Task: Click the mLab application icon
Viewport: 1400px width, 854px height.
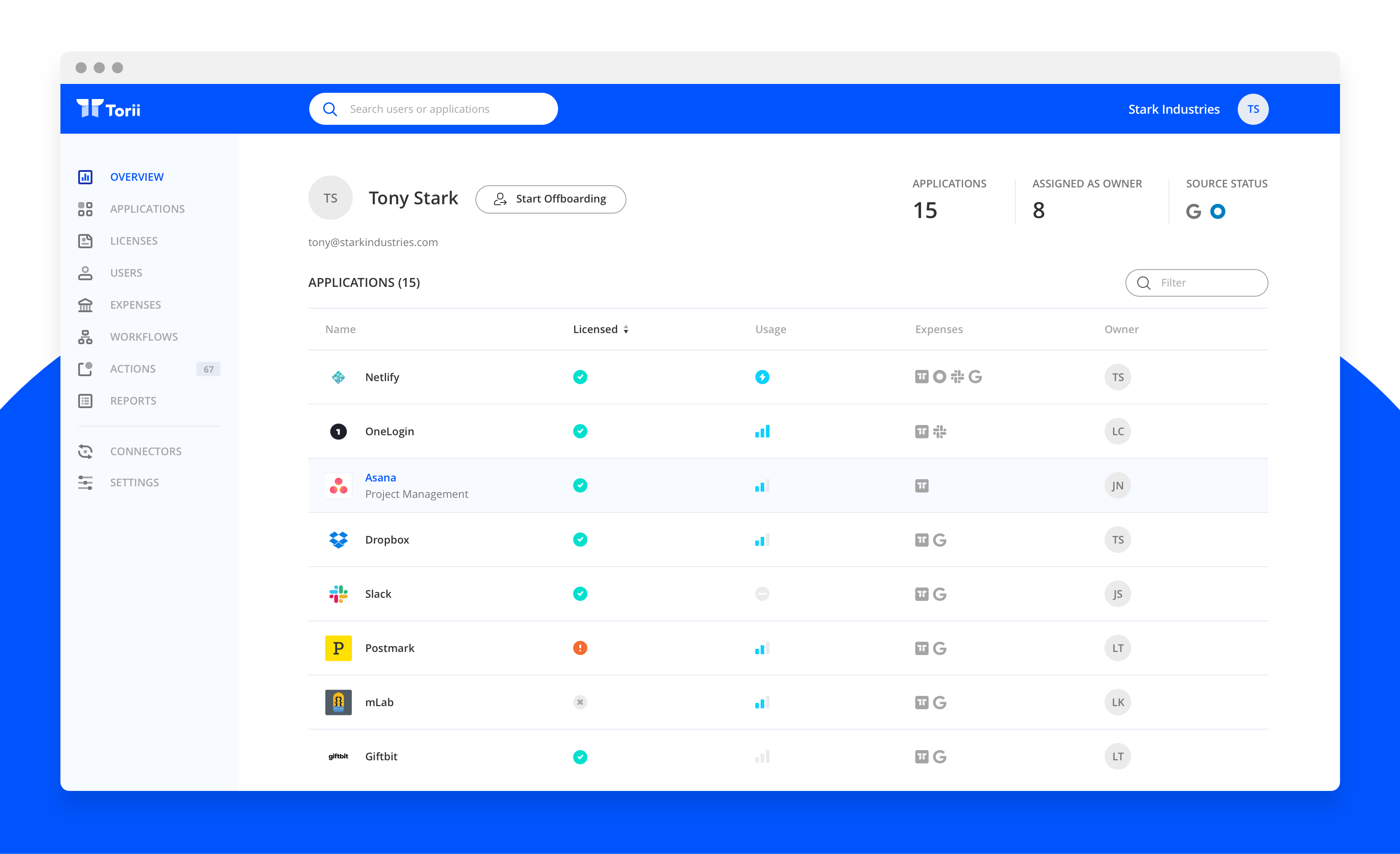Action: (x=338, y=703)
